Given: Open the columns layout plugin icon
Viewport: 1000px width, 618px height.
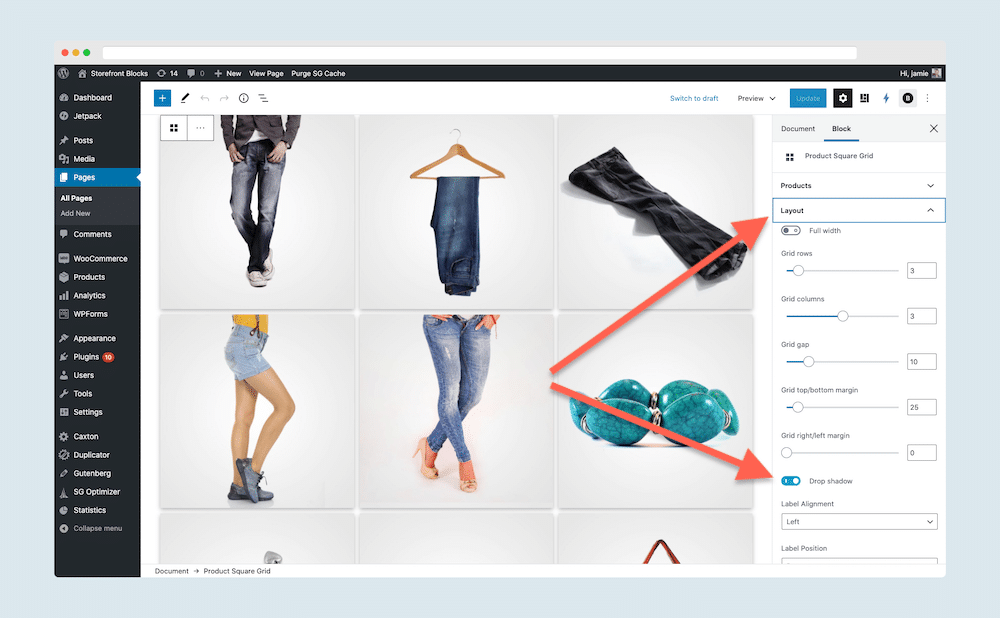Looking at the screenshot, I should 864,98.
